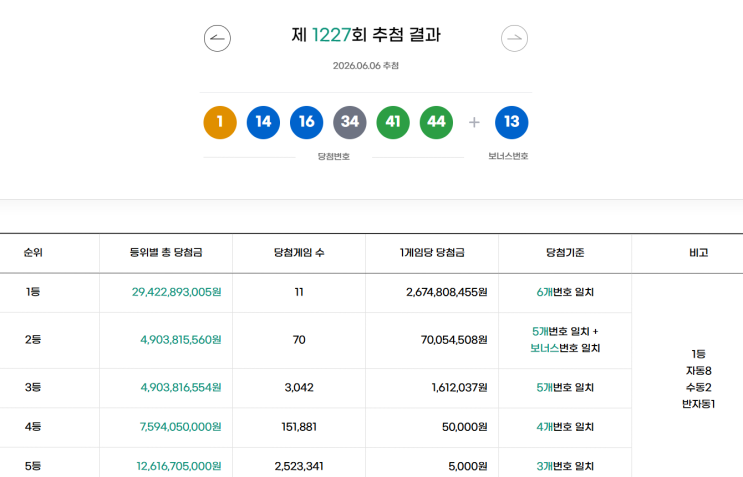Click the per-game prize 5,000원
The width and height of the screenshot is (743, 477).
(468, 466)
